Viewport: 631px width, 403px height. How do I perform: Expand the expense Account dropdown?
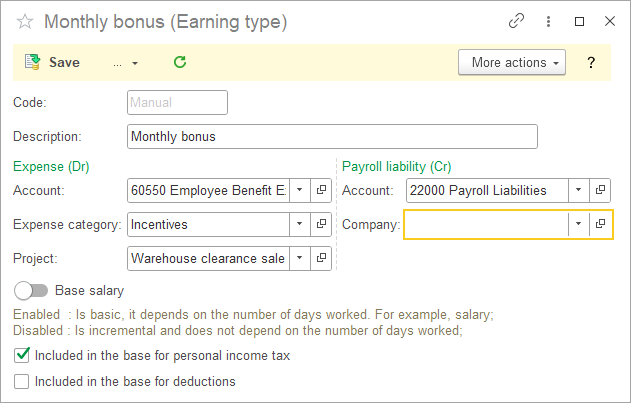(x=300, y=190)
